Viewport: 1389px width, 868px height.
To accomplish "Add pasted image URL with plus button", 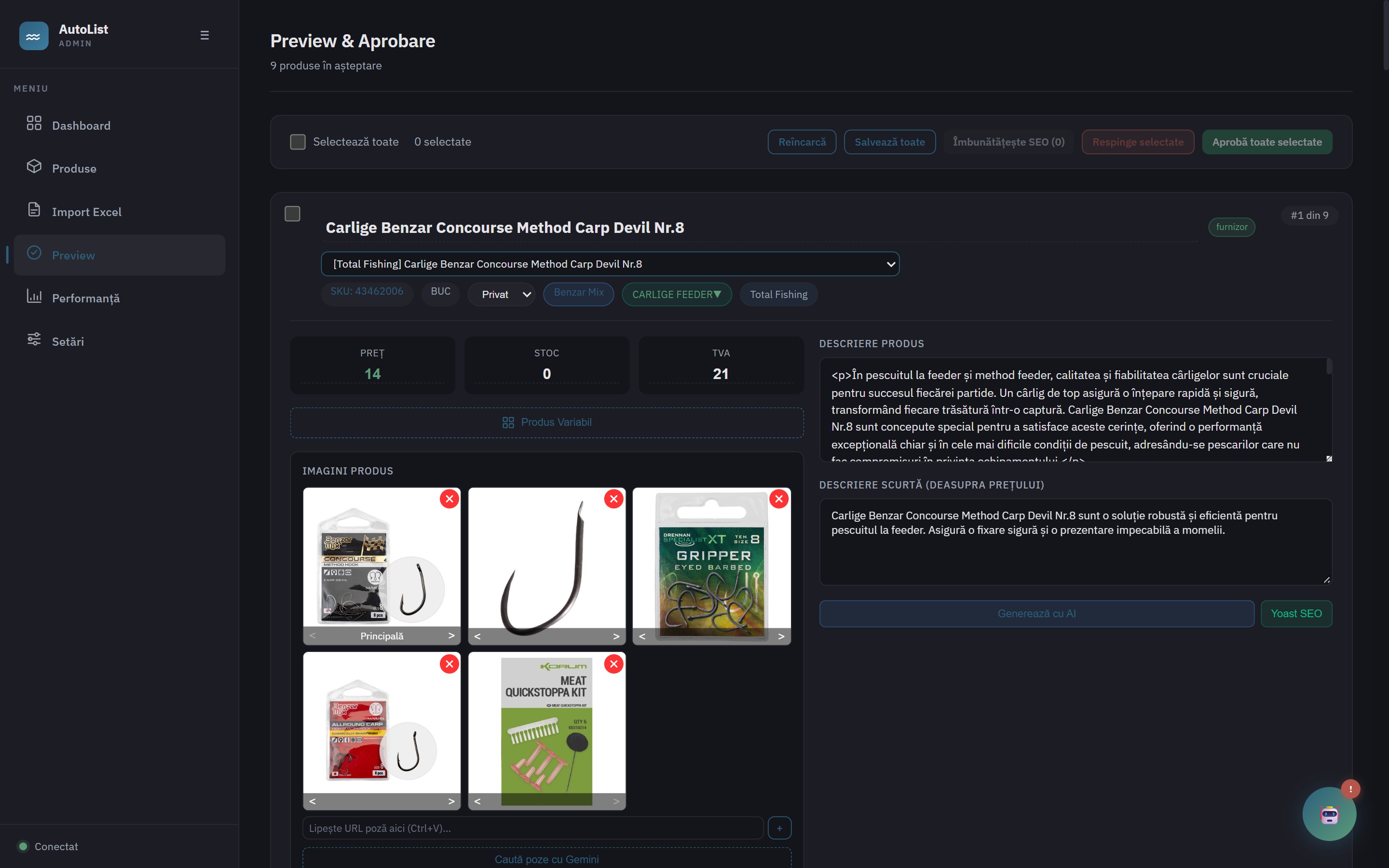I will pos(779,828).
